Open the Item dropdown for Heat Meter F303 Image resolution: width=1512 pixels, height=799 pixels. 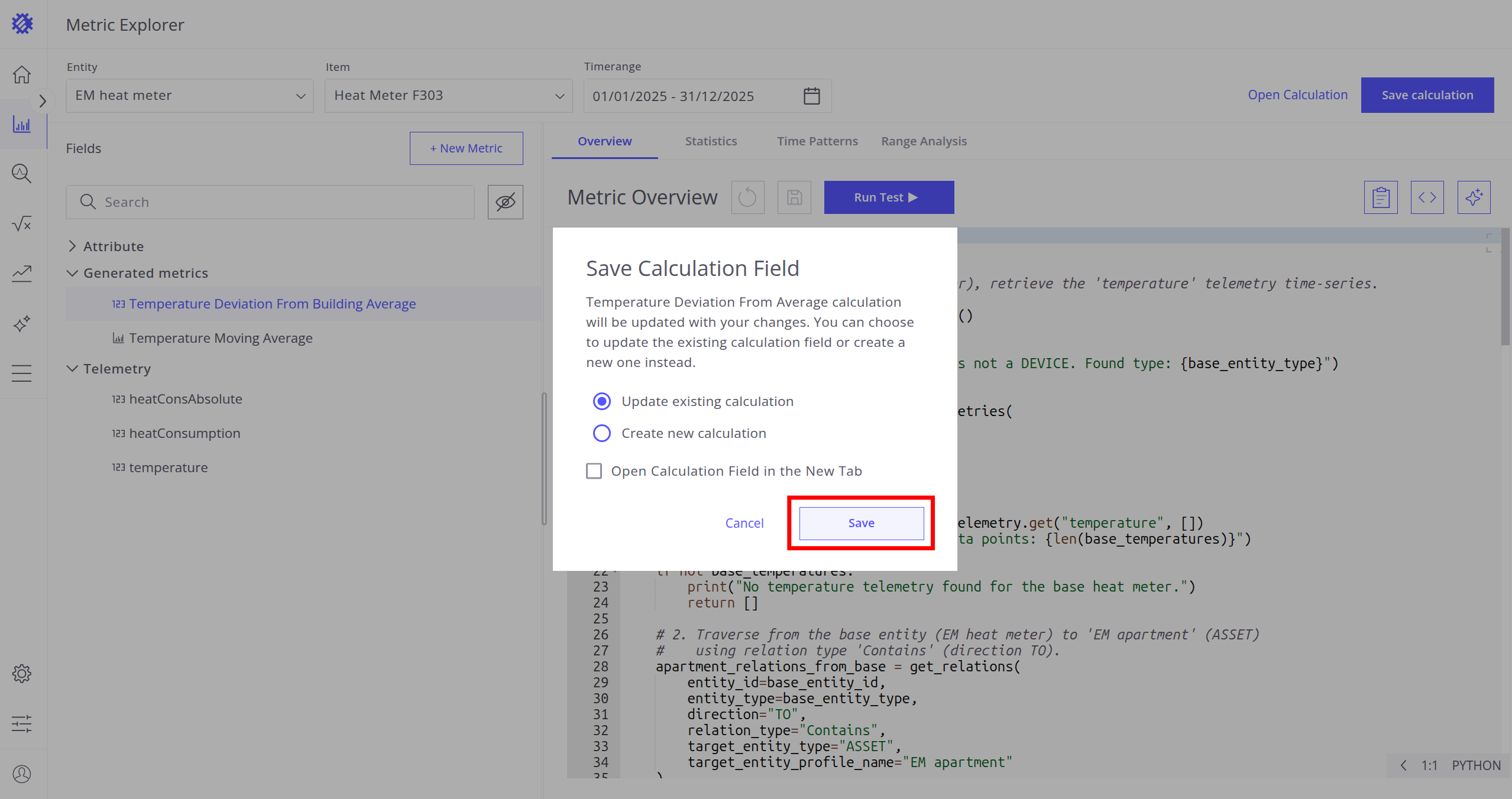(448, 96)
